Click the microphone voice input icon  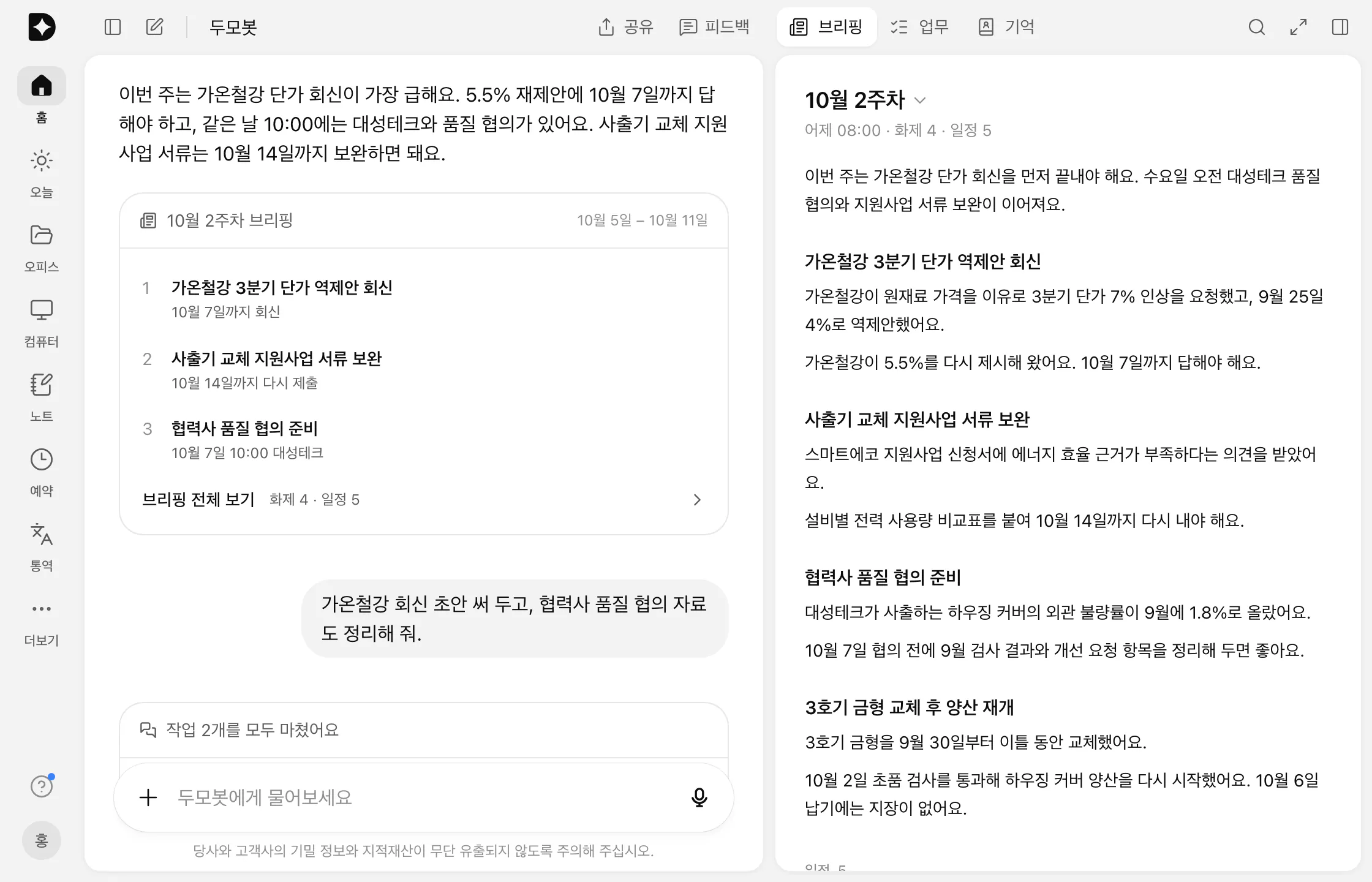point(699,797)
